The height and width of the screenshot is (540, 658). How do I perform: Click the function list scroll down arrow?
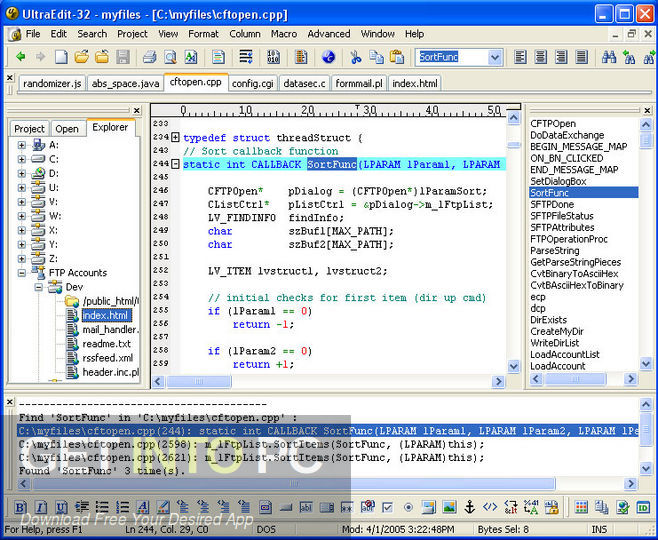click(646, 364)
